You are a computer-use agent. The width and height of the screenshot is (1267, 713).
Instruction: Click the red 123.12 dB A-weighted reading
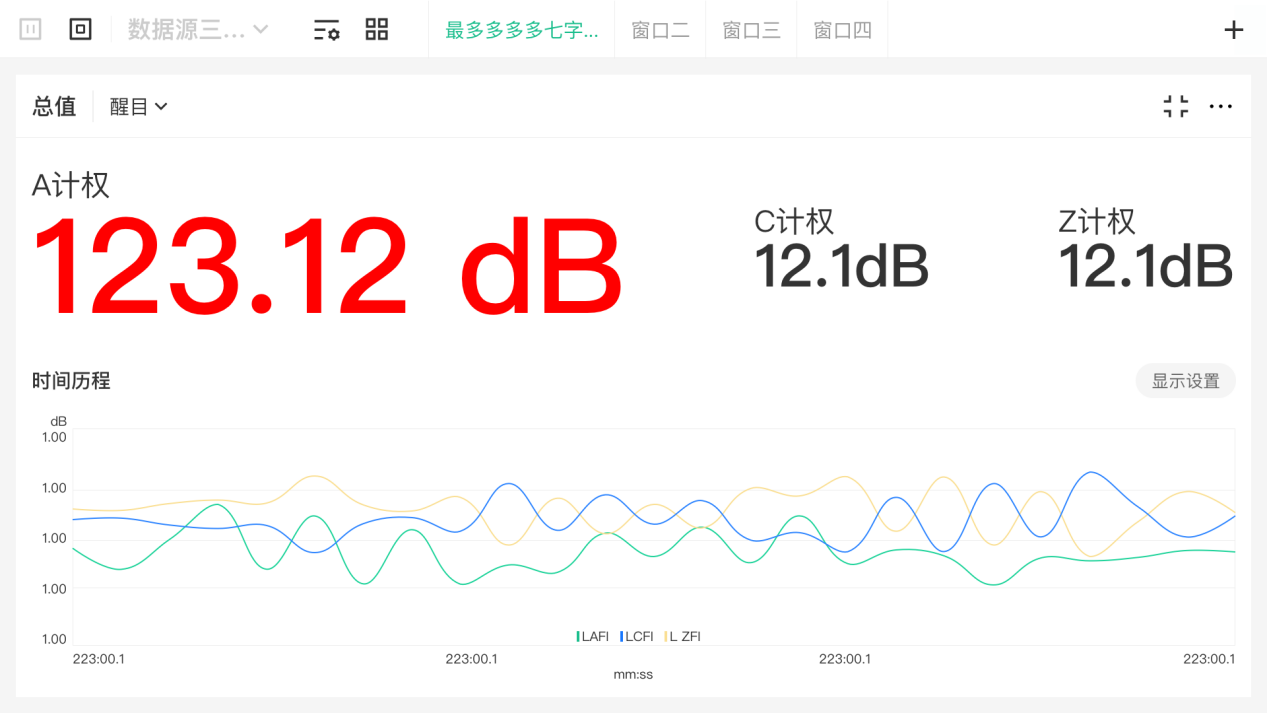coord(327,265)
